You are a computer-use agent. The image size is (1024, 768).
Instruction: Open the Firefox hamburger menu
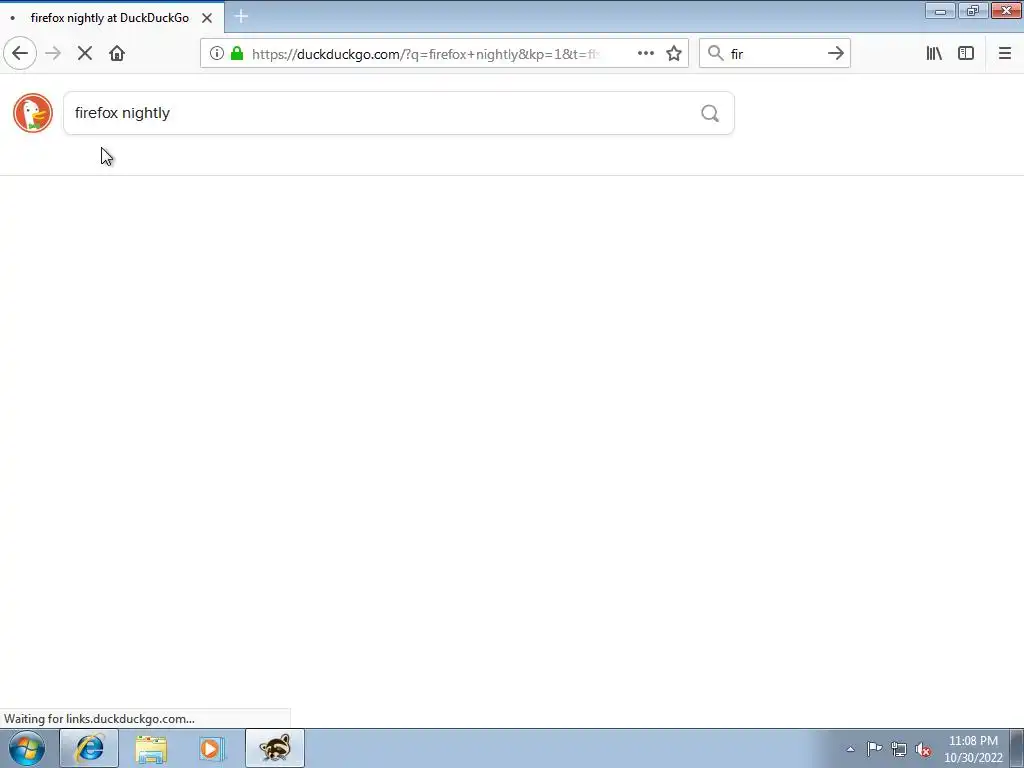1005,54
